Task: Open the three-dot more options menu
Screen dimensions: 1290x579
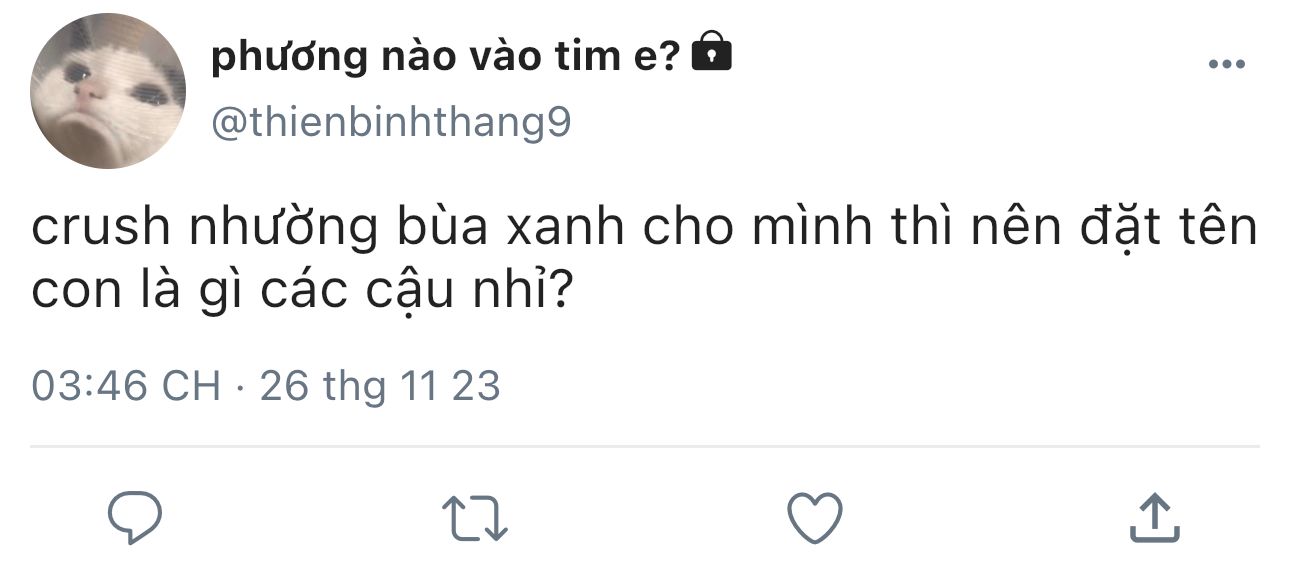Action: [1226, 65]
